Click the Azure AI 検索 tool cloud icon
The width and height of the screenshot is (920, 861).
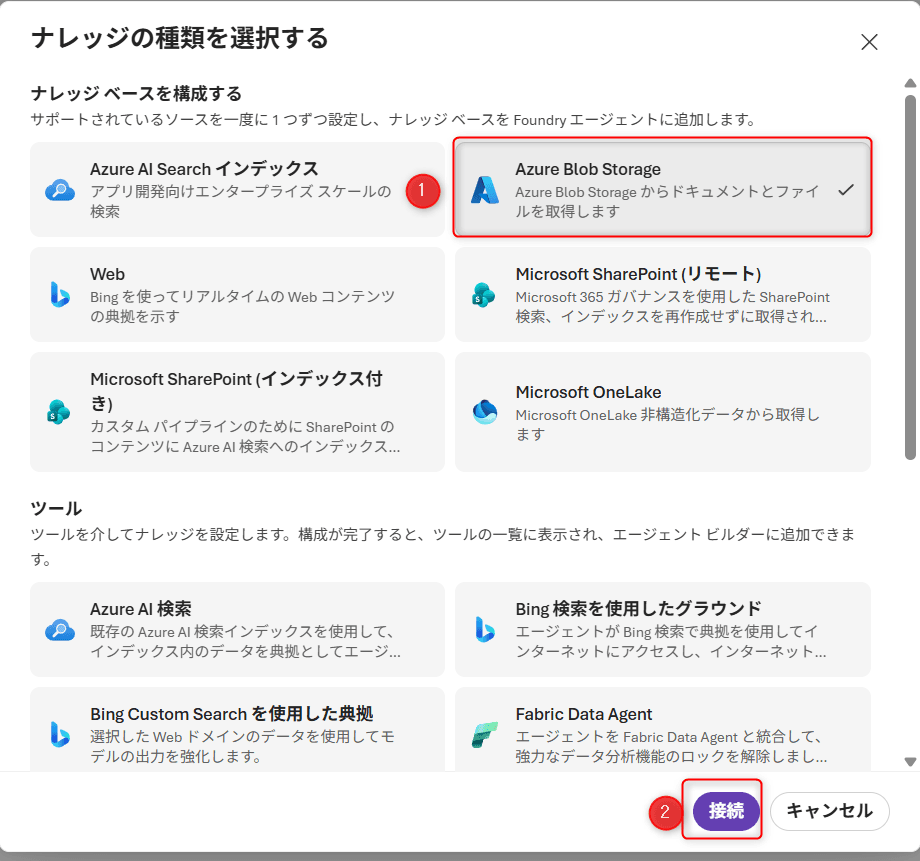point(60,630)
